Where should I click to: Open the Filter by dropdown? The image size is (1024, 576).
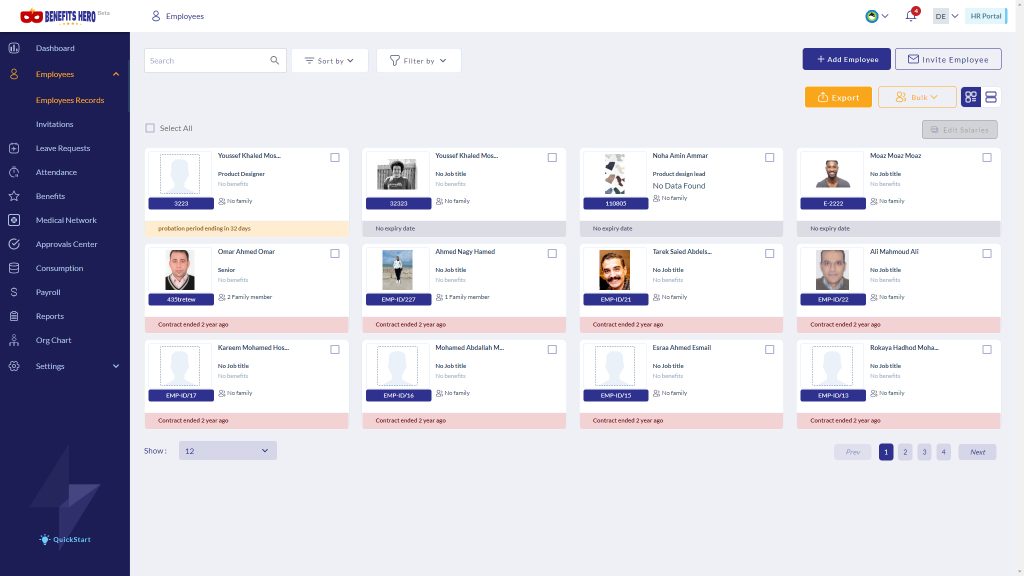coord(419,61)
